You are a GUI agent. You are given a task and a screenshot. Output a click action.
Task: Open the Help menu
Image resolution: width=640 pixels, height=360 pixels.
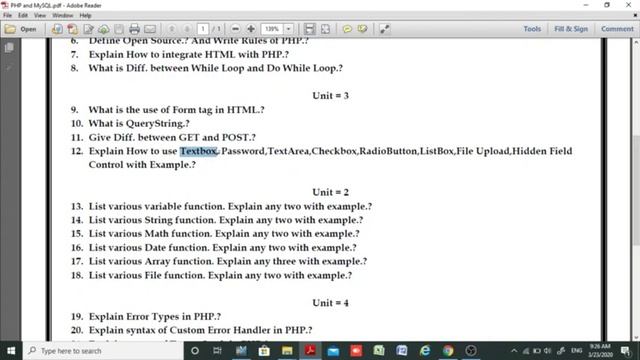coord(85,16)
